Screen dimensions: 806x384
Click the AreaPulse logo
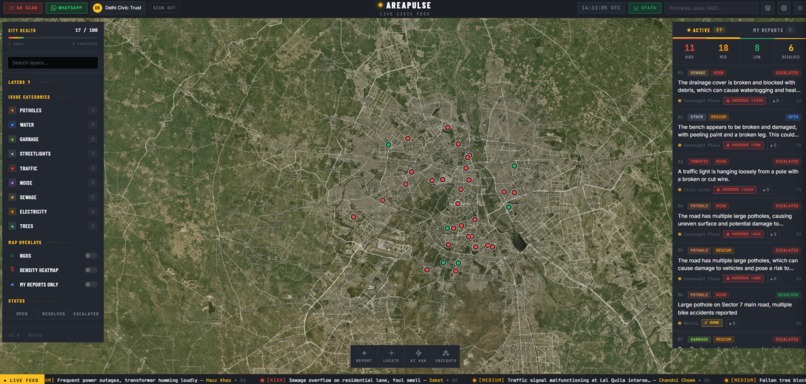[405, 6]
